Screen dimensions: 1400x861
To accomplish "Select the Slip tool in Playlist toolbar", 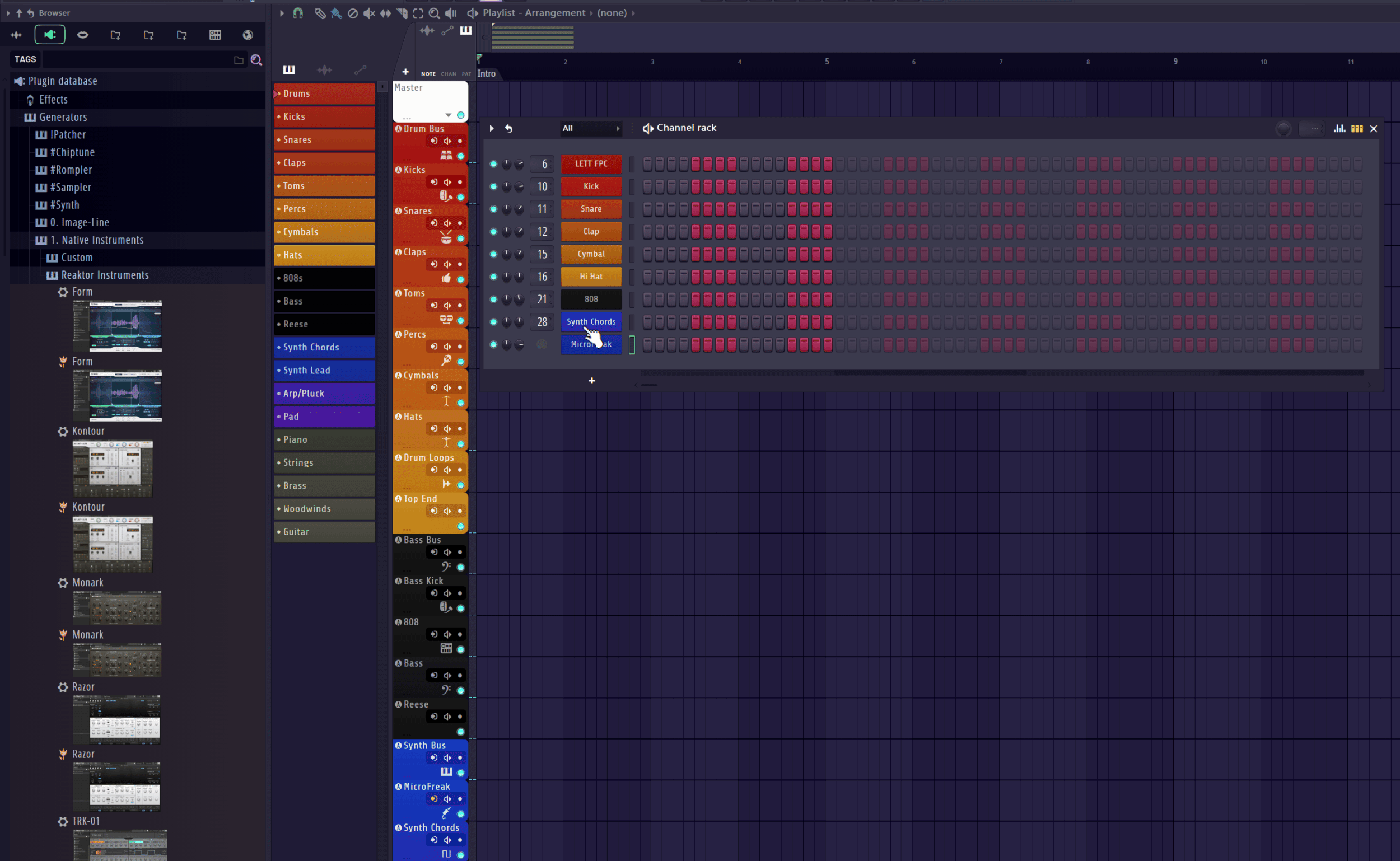I will tap(386, 12).
